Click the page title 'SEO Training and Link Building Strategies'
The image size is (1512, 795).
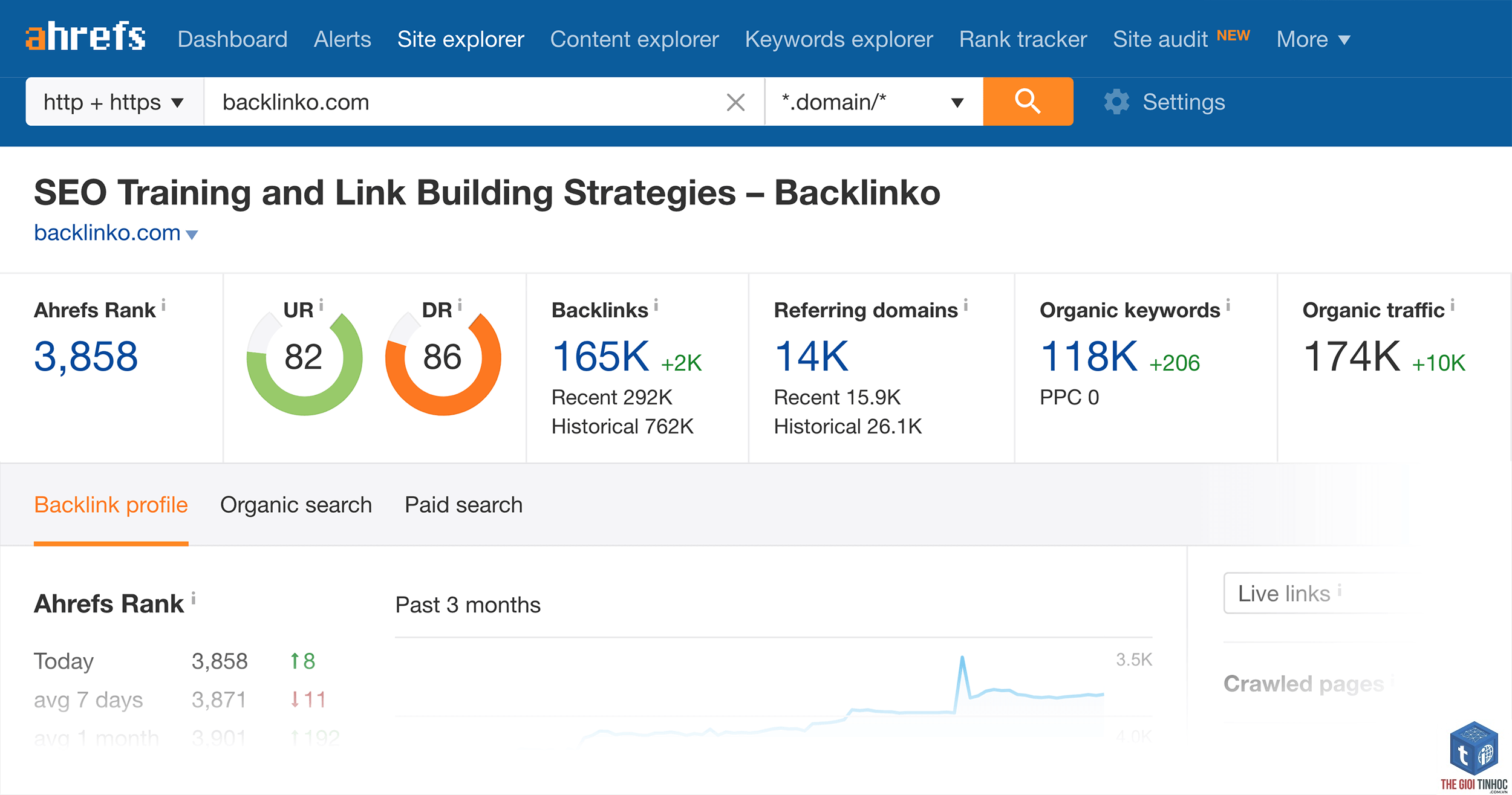click(x=385, y=192)
